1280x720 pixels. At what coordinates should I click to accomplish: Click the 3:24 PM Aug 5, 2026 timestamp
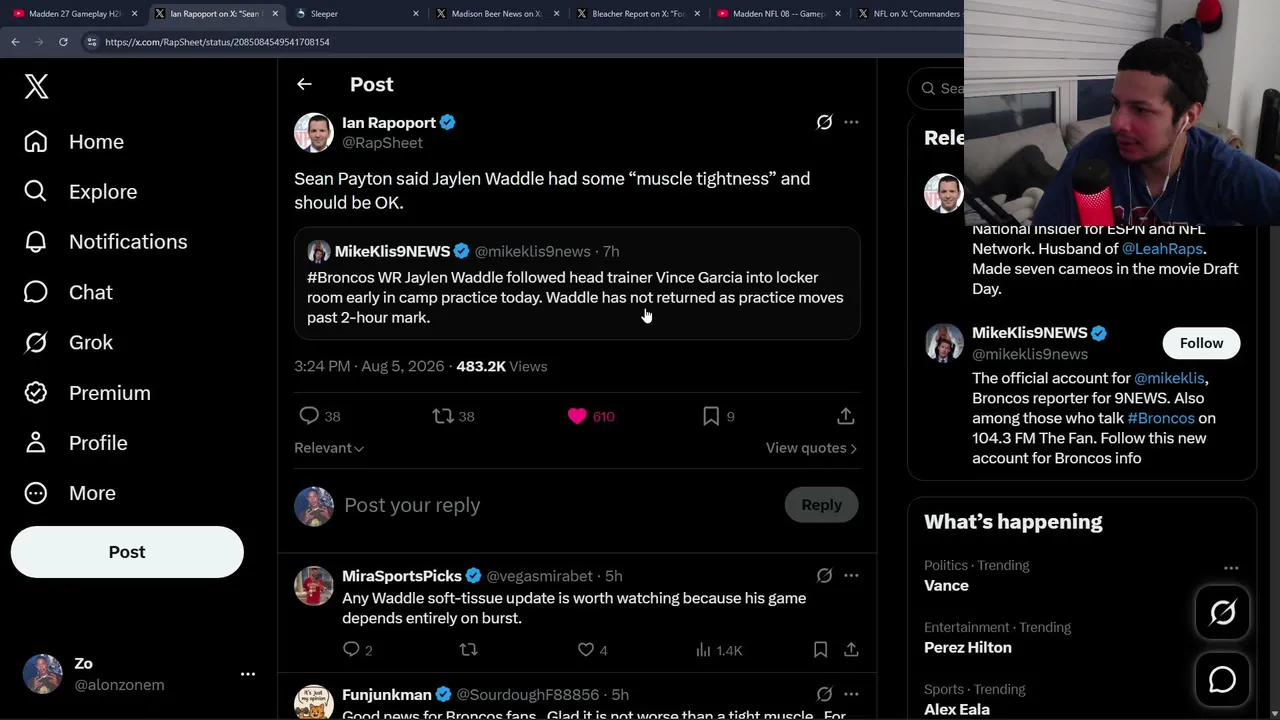(x=369, y=367)
